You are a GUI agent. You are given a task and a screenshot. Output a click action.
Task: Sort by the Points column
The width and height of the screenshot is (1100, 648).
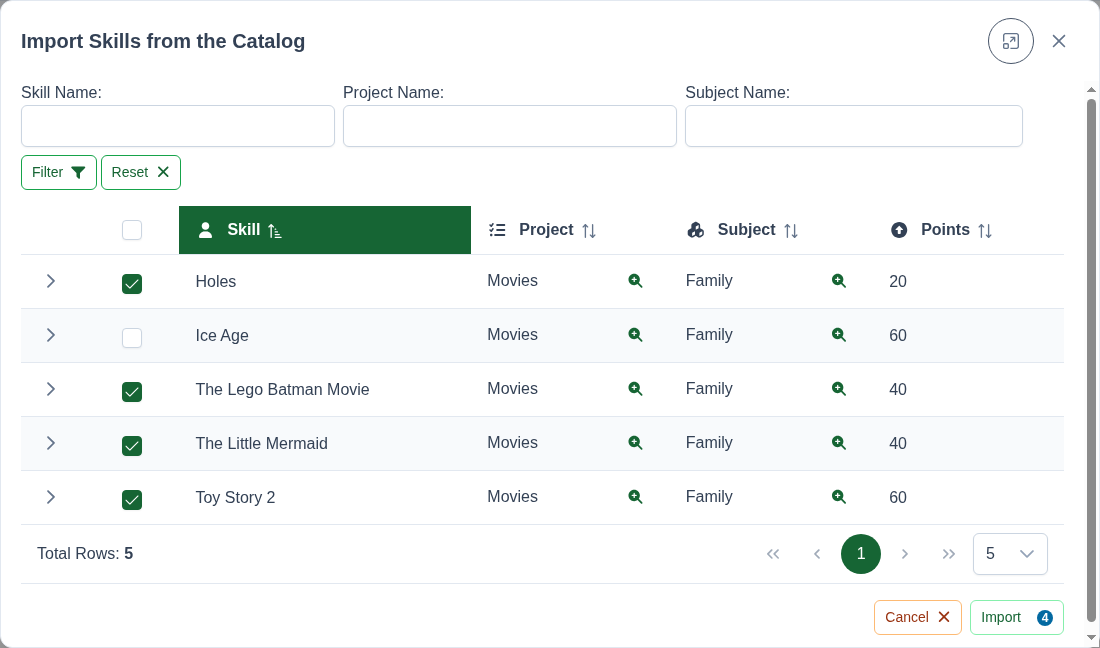(x=968, y=230)
